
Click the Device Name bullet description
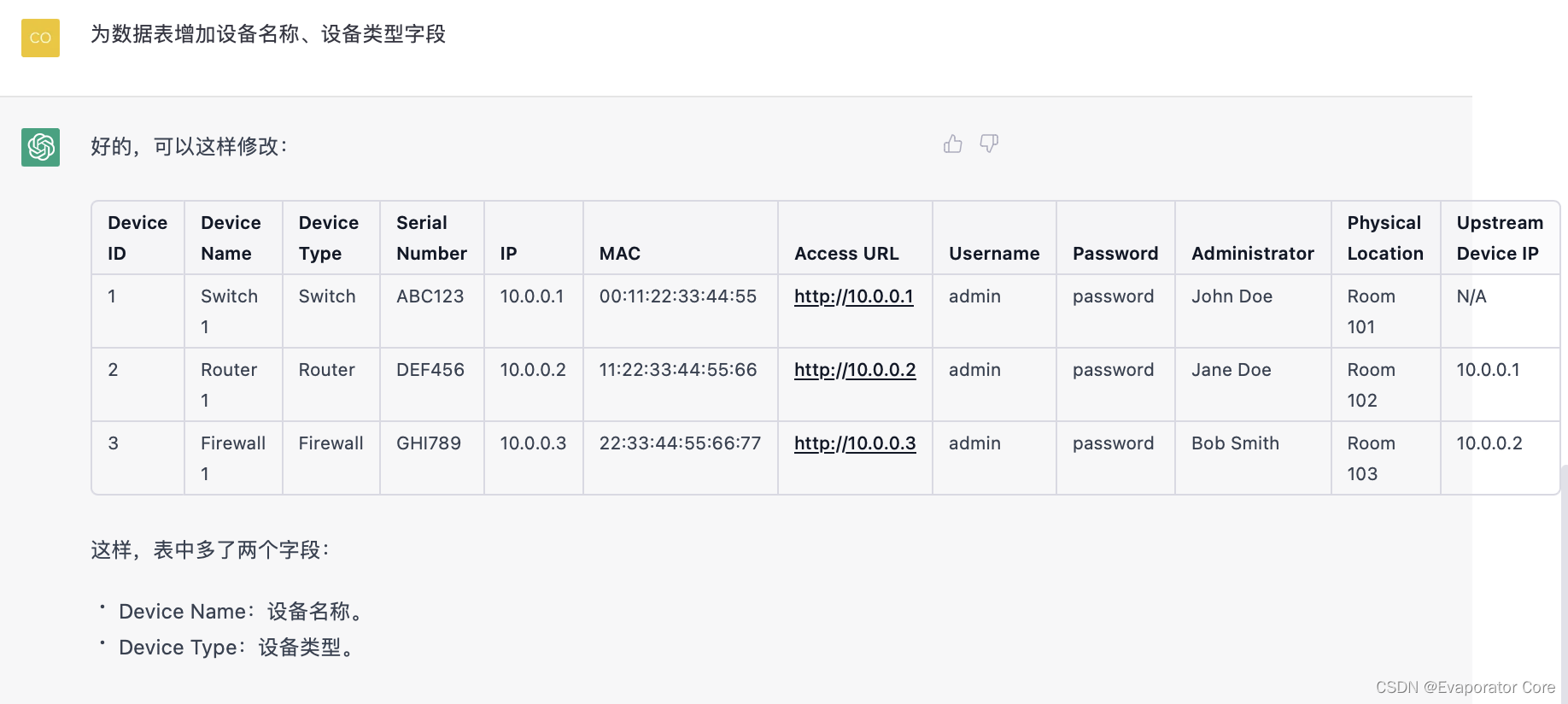[243, 612]
